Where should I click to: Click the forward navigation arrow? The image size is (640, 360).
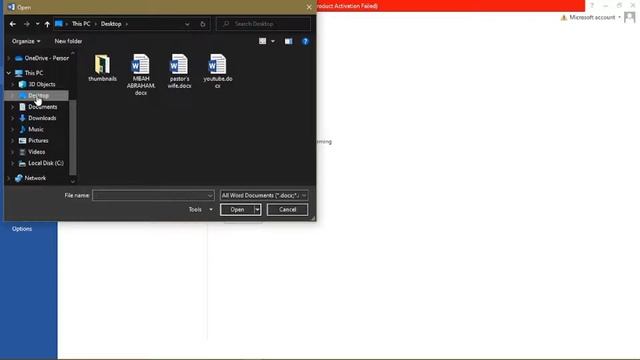click(27, 24)
